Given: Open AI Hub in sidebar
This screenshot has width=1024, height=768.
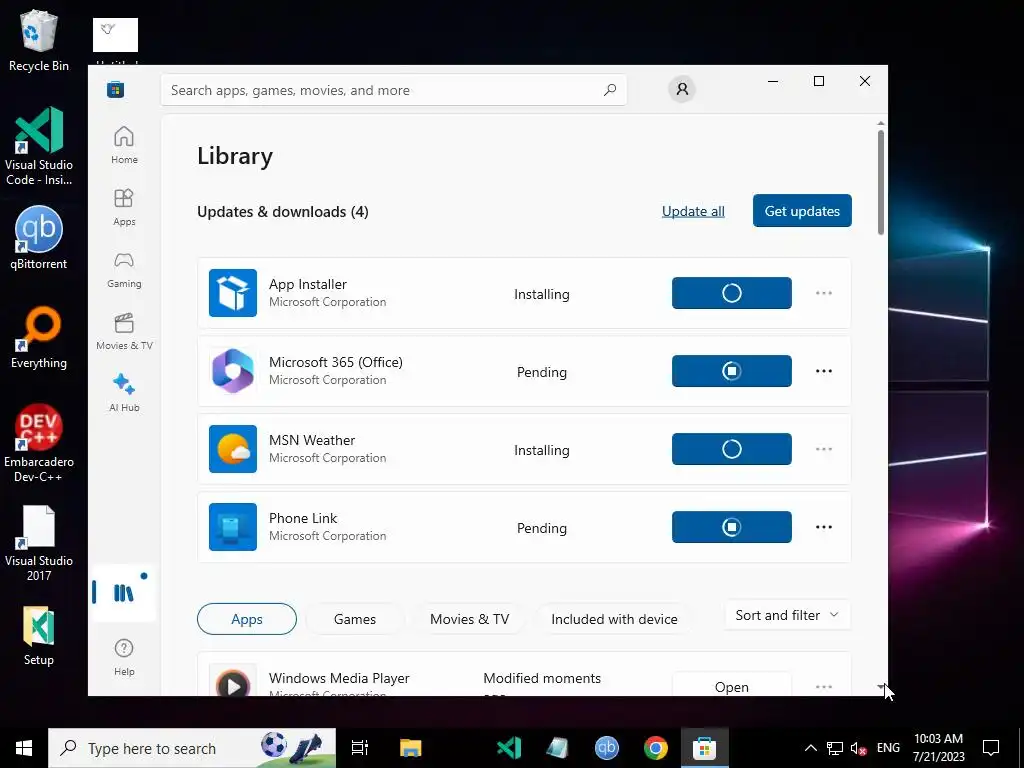Looking at the screenshot, I should tap(124, 392).
